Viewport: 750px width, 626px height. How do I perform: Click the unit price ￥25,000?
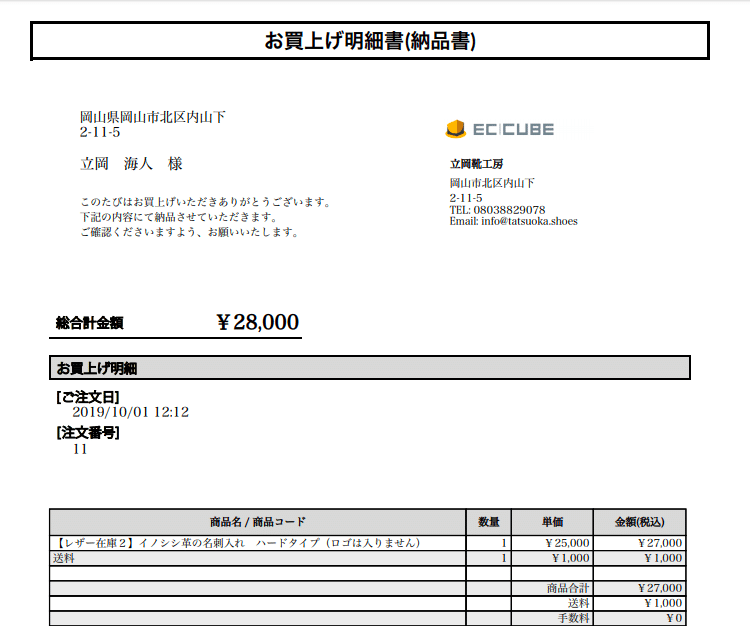pos(567,543)
